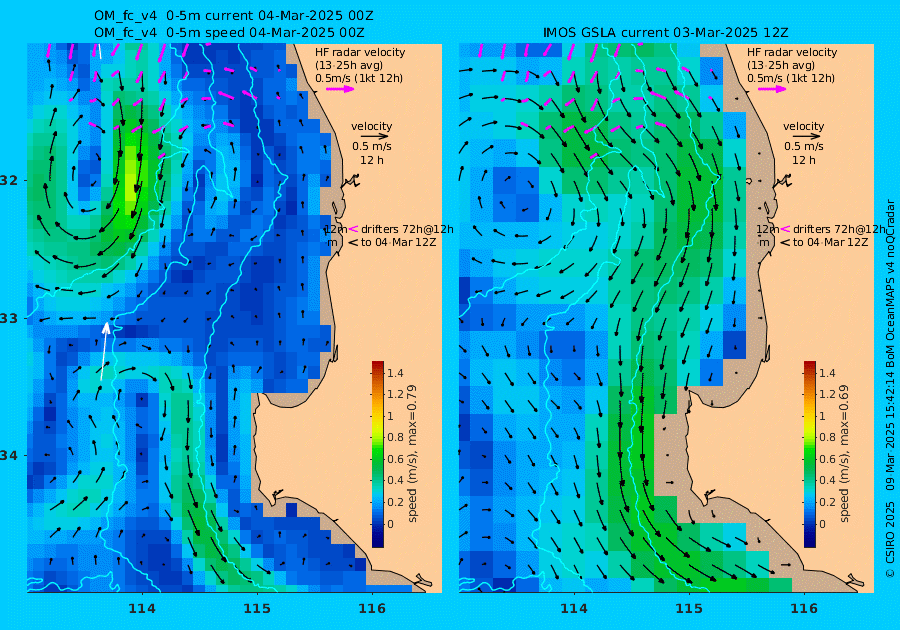Screen dimensions: 900x630
Task: Click the 1.4 tick on IMOS GSLA color bar
Action: tap(827, 374)
